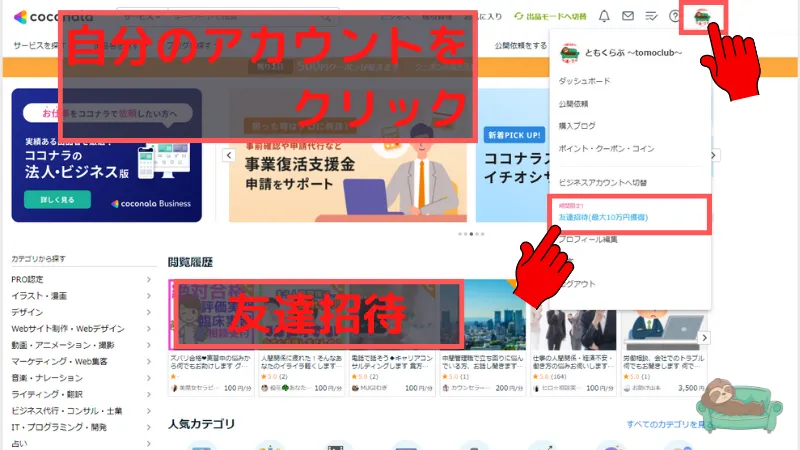Expand マーケティング・Web集客 category

[x=82, y=361]
